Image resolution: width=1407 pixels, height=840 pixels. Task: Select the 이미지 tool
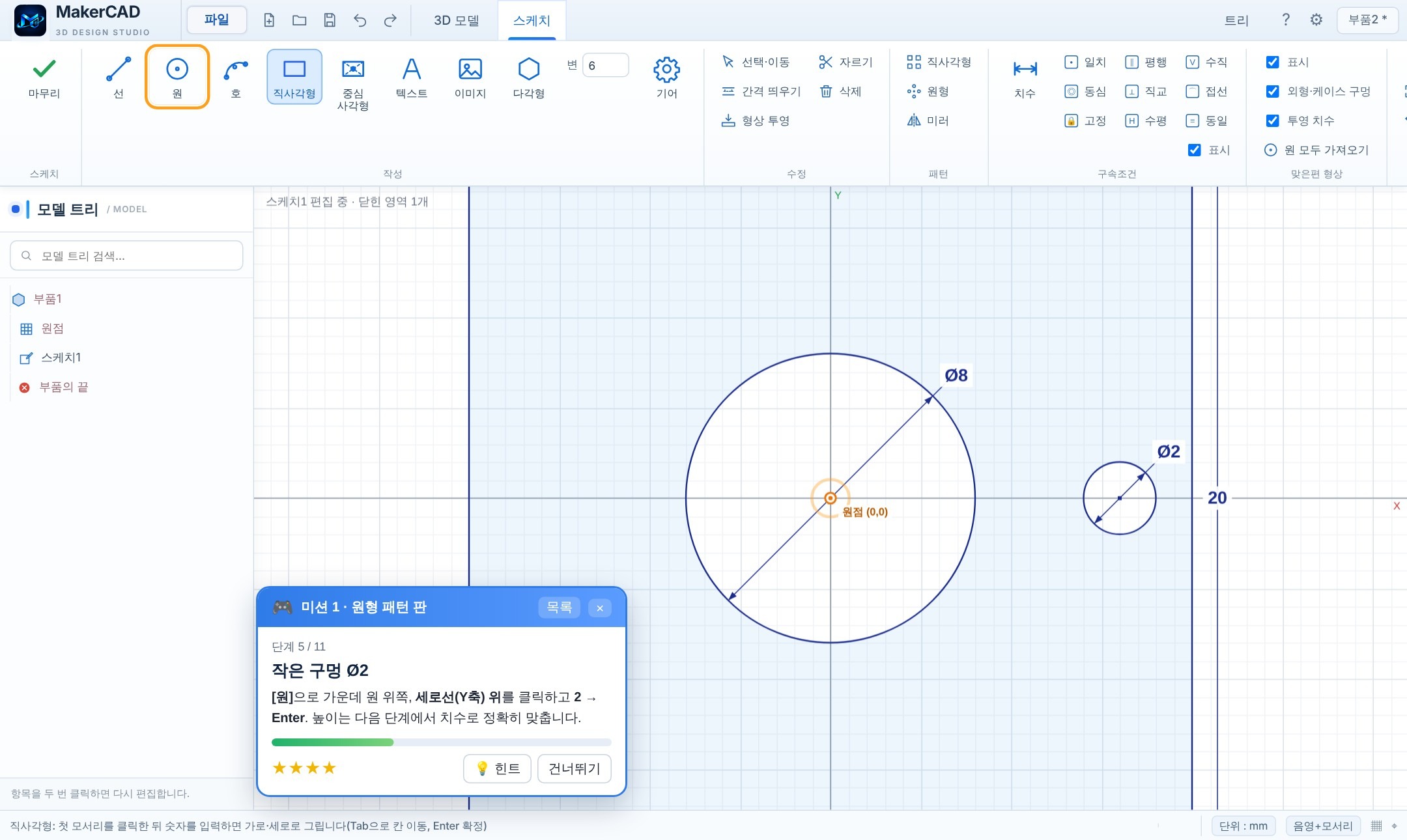470,77
